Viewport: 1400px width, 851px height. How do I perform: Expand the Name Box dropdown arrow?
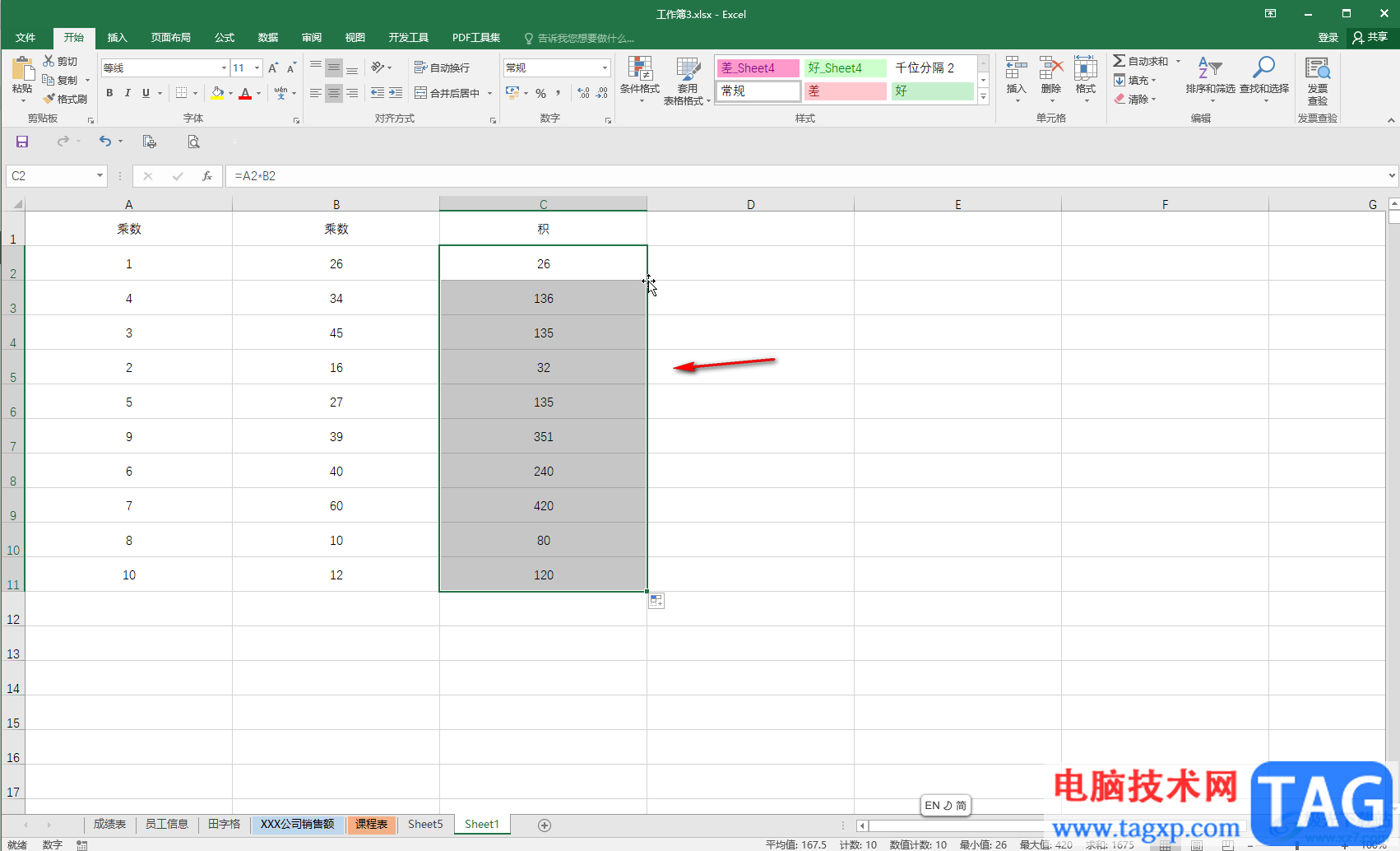[100, 176]
